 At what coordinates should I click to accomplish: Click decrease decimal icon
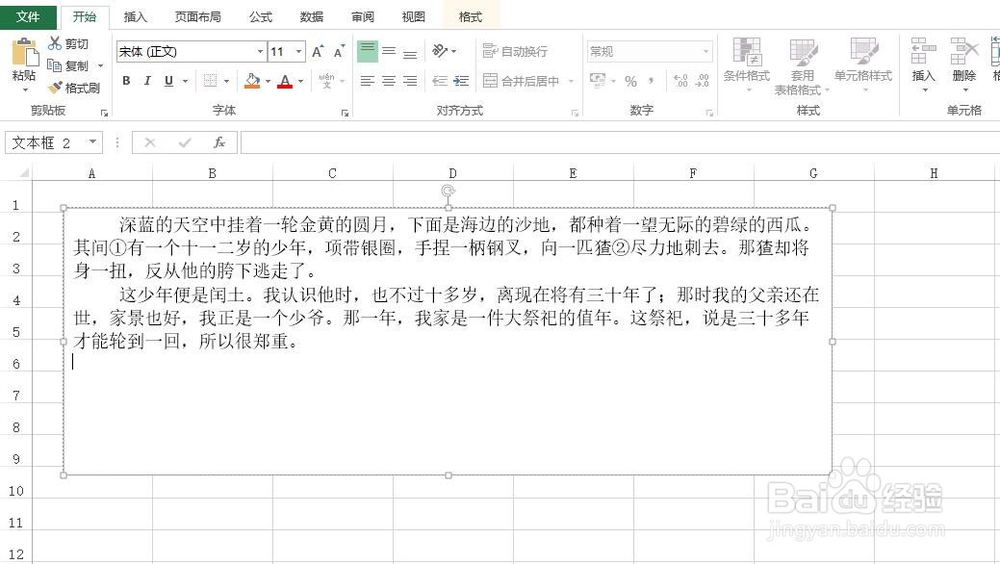tap(702, 80)
